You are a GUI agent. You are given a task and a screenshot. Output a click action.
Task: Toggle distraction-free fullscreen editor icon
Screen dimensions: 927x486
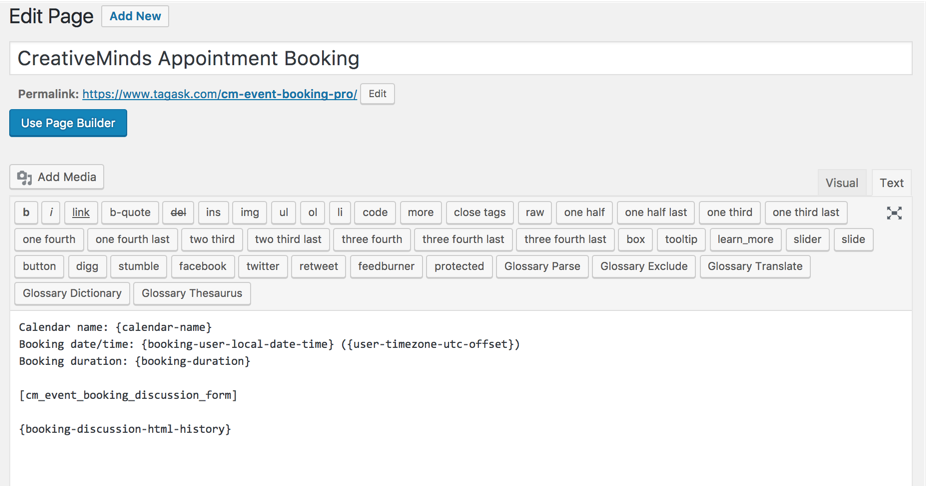894,213
